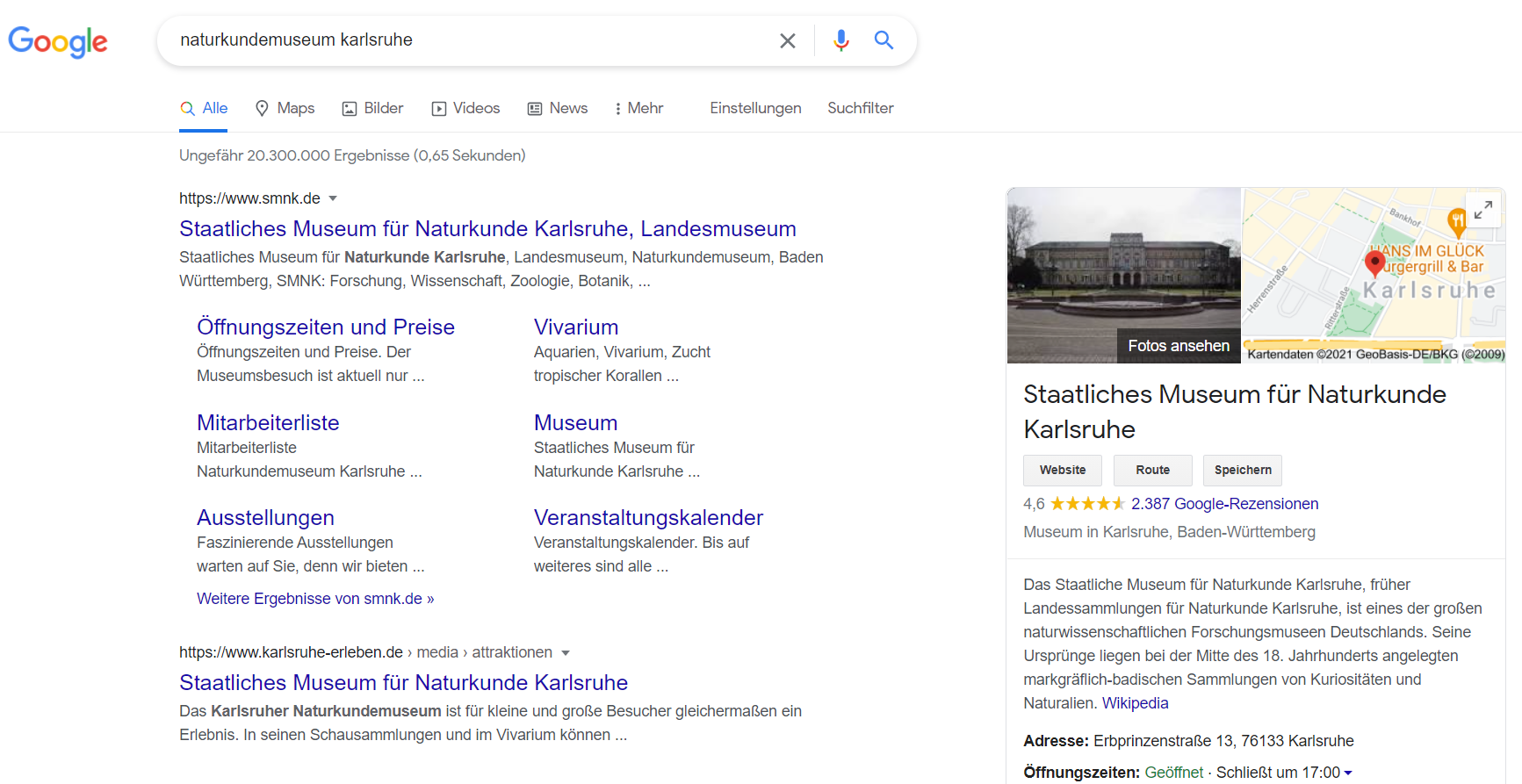Click the Route button
The image size is (1522, 784).
(x=1152, y=471)
